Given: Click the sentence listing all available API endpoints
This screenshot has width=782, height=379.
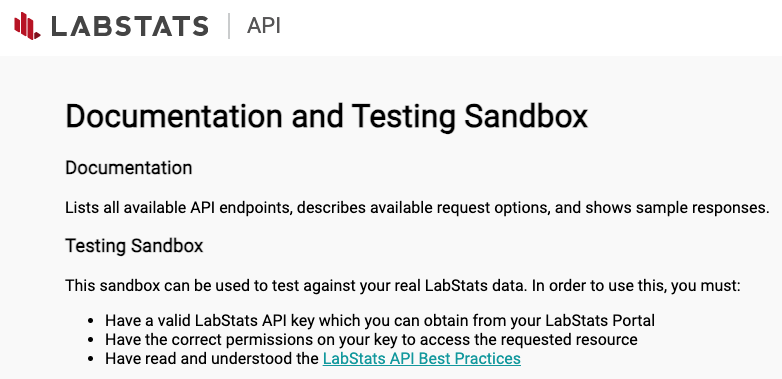Looking at the screenshot, I should (417, 207).
